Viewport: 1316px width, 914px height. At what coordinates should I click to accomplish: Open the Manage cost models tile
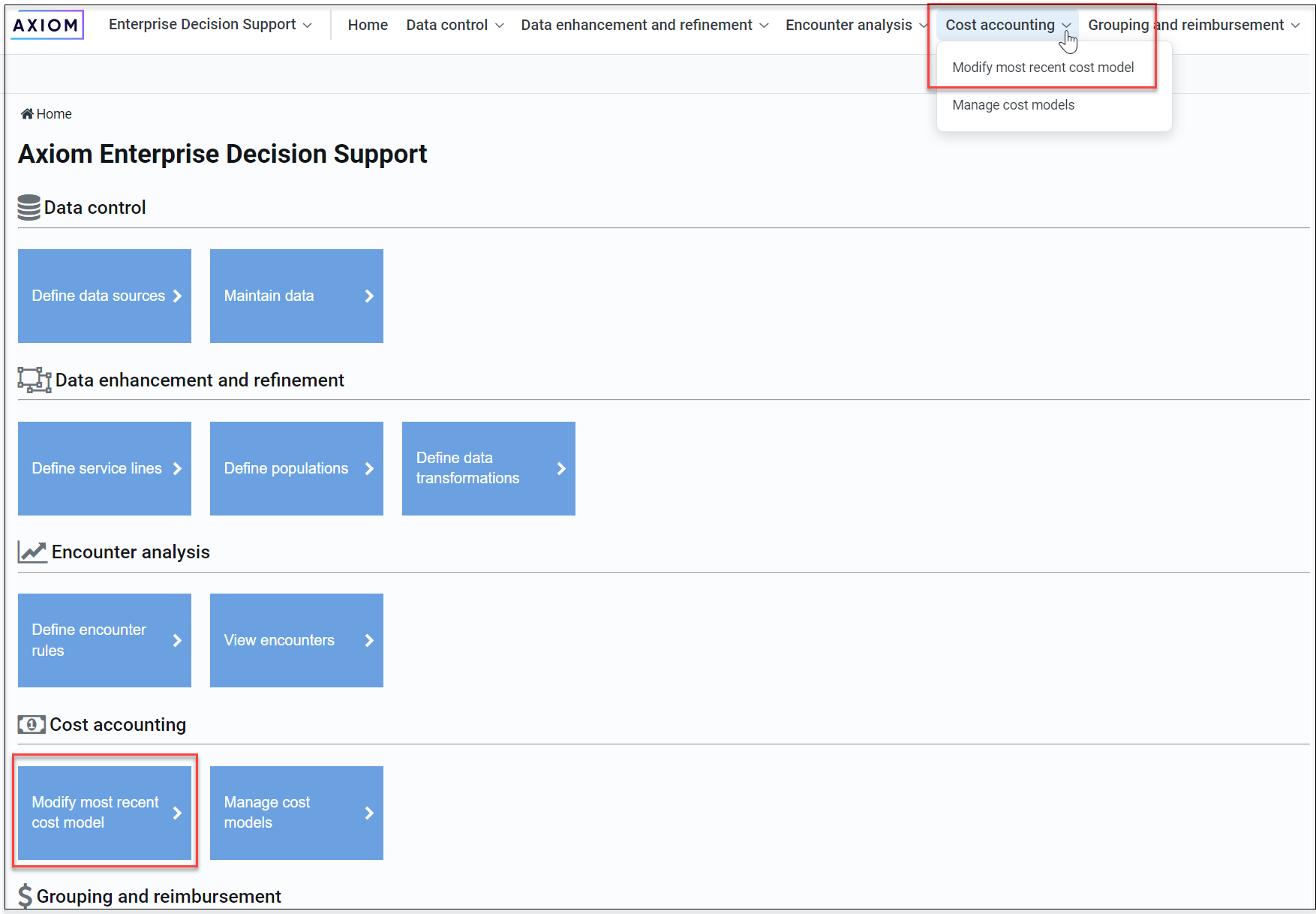[x=296, y=813]
